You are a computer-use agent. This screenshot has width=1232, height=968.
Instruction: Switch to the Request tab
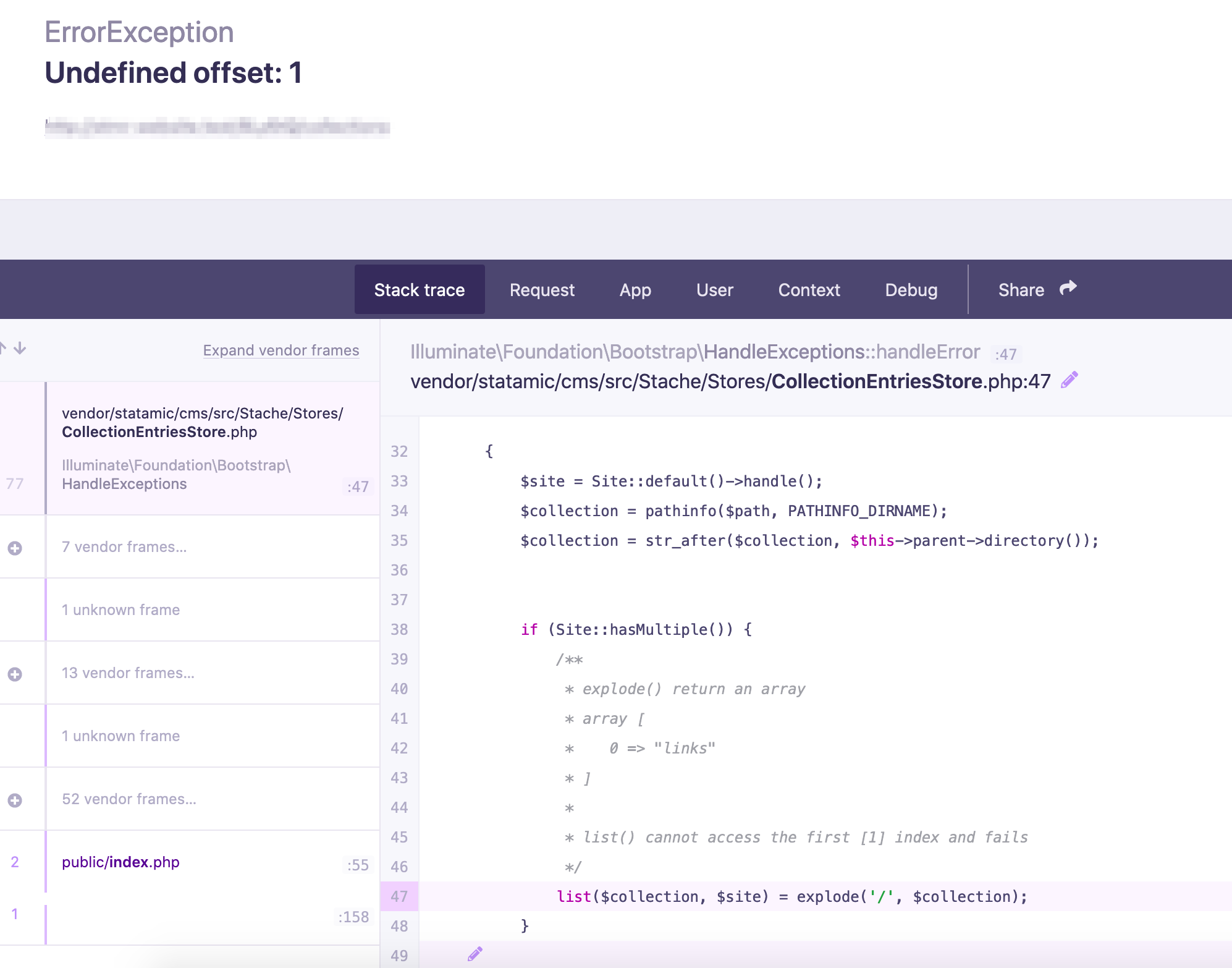coord(542,289)
